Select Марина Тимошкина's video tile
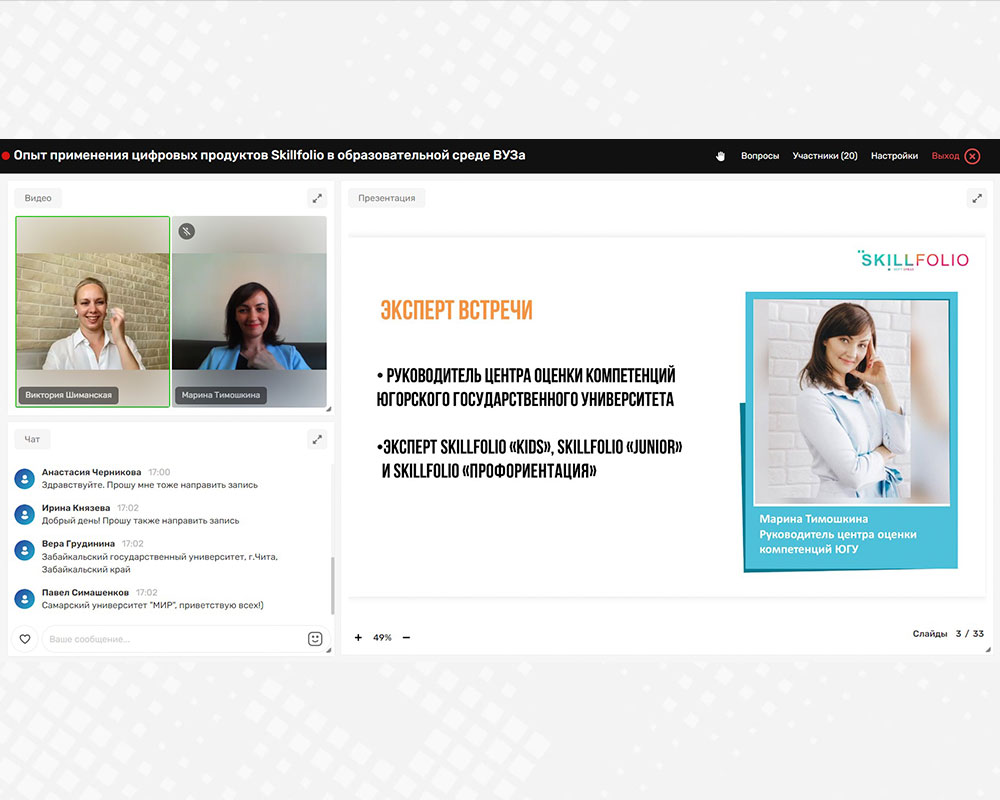 (249, 311)
